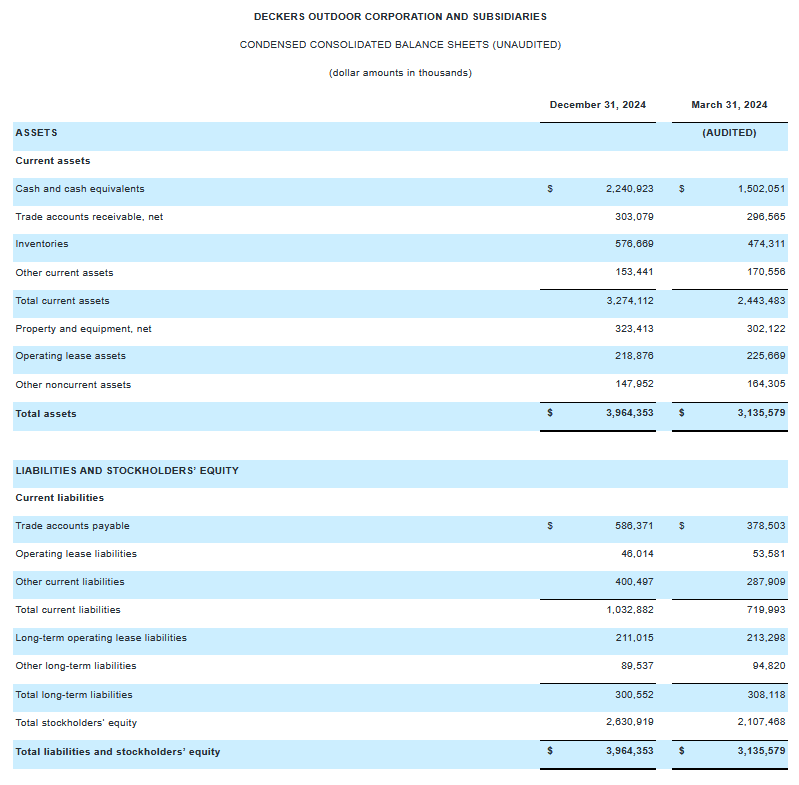Select 'Other noncurrent assets' label
This screenshot has width=799, height=785.
point(73,385)
